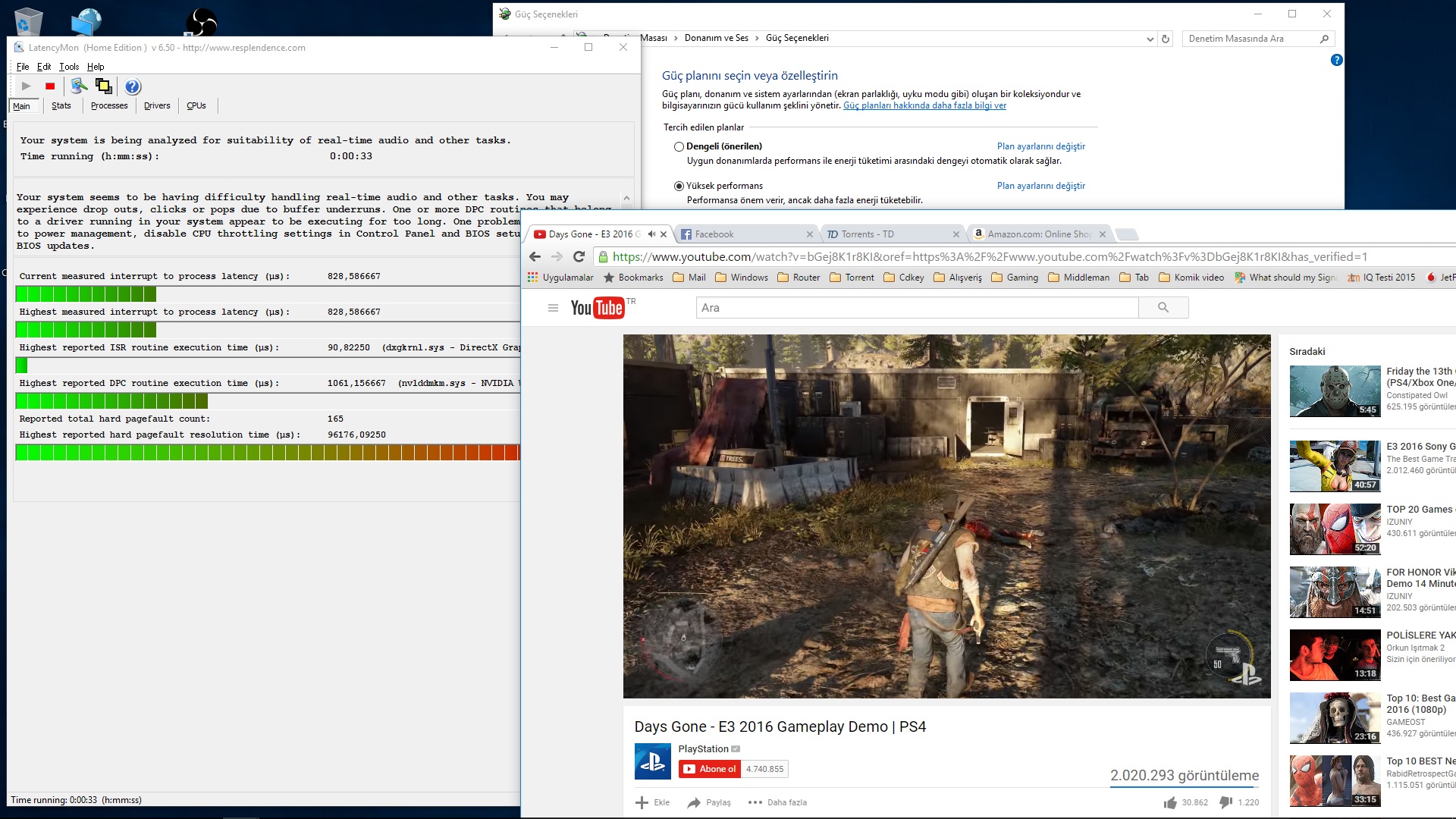Open the blue help question mark in LatencyMon
This screenshot has width=1456, height=819.
133,86
